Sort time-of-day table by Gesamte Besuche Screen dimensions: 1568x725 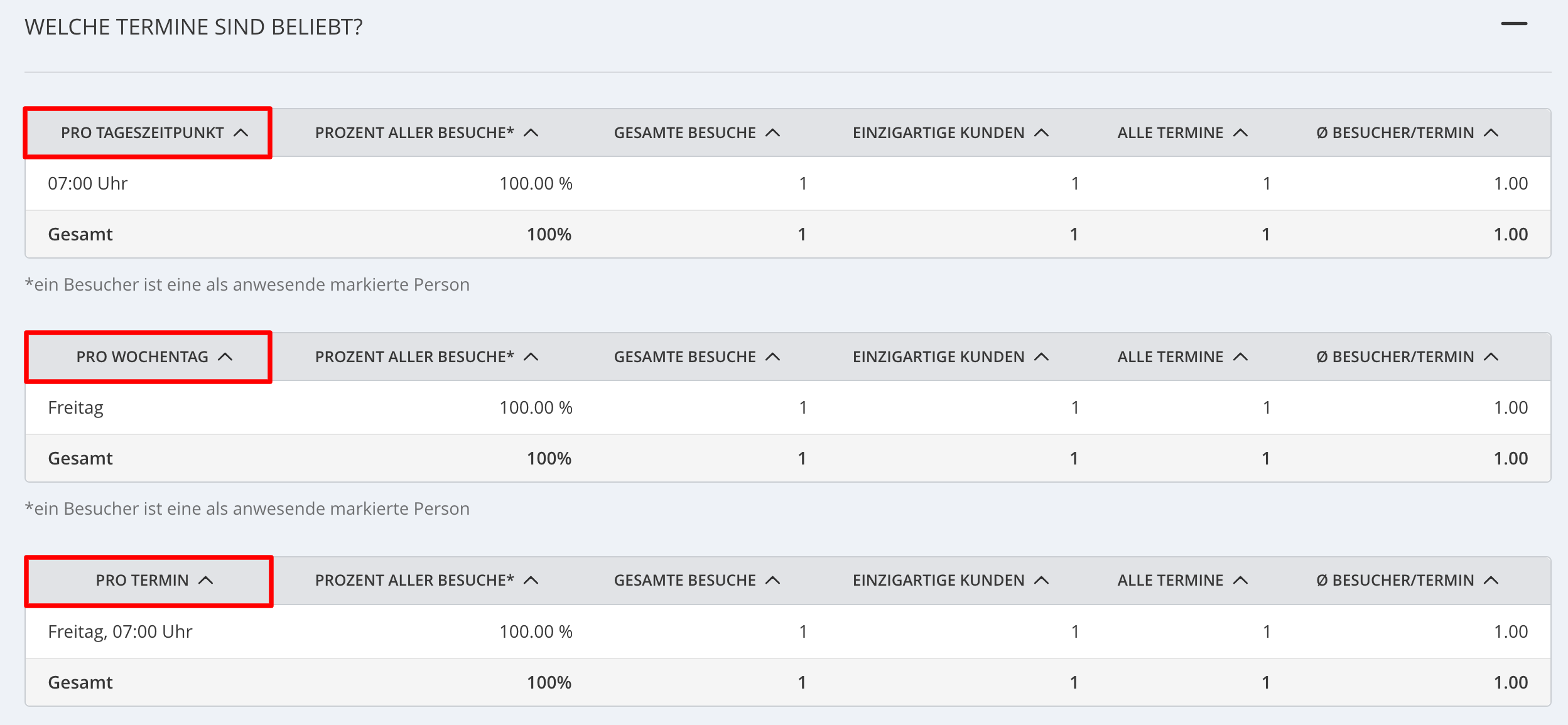click(696, 132)
